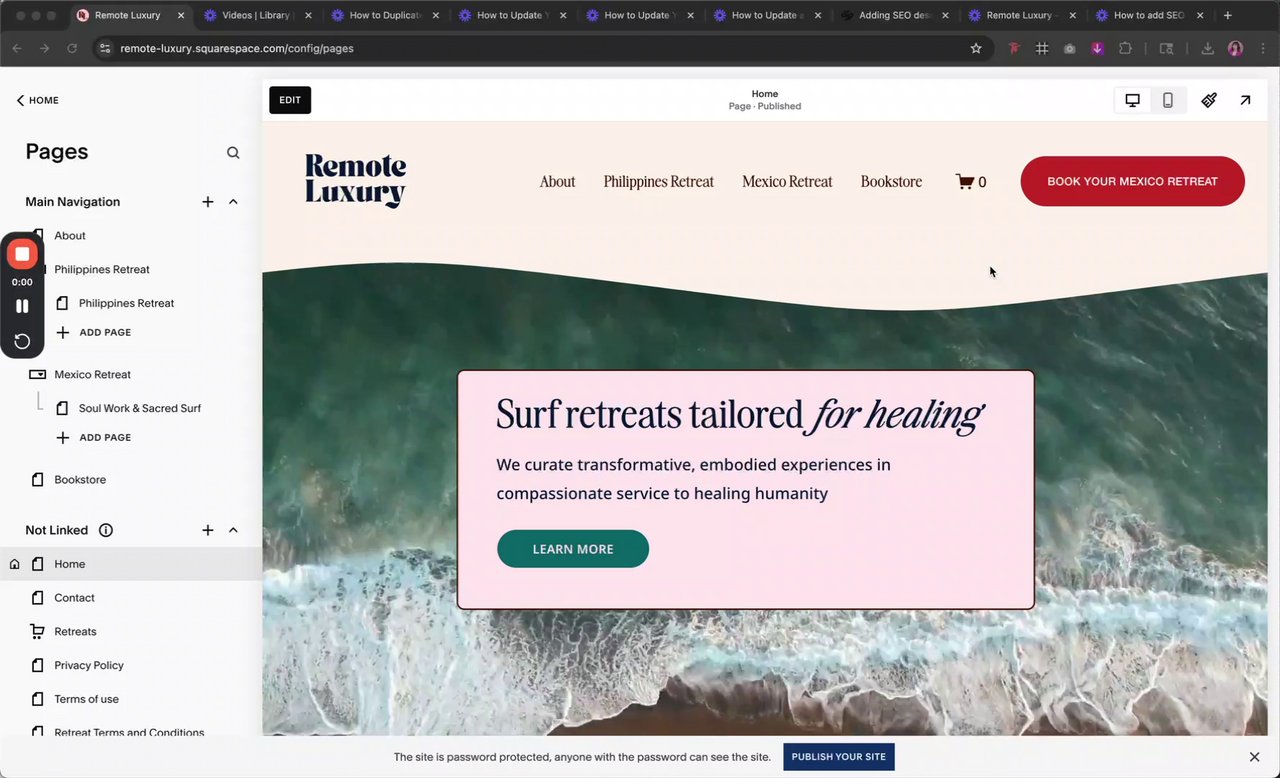Open Bookstore in site navigation
Image resolution: width=1280 pixels, height=778 pixels.
point(891,182)
